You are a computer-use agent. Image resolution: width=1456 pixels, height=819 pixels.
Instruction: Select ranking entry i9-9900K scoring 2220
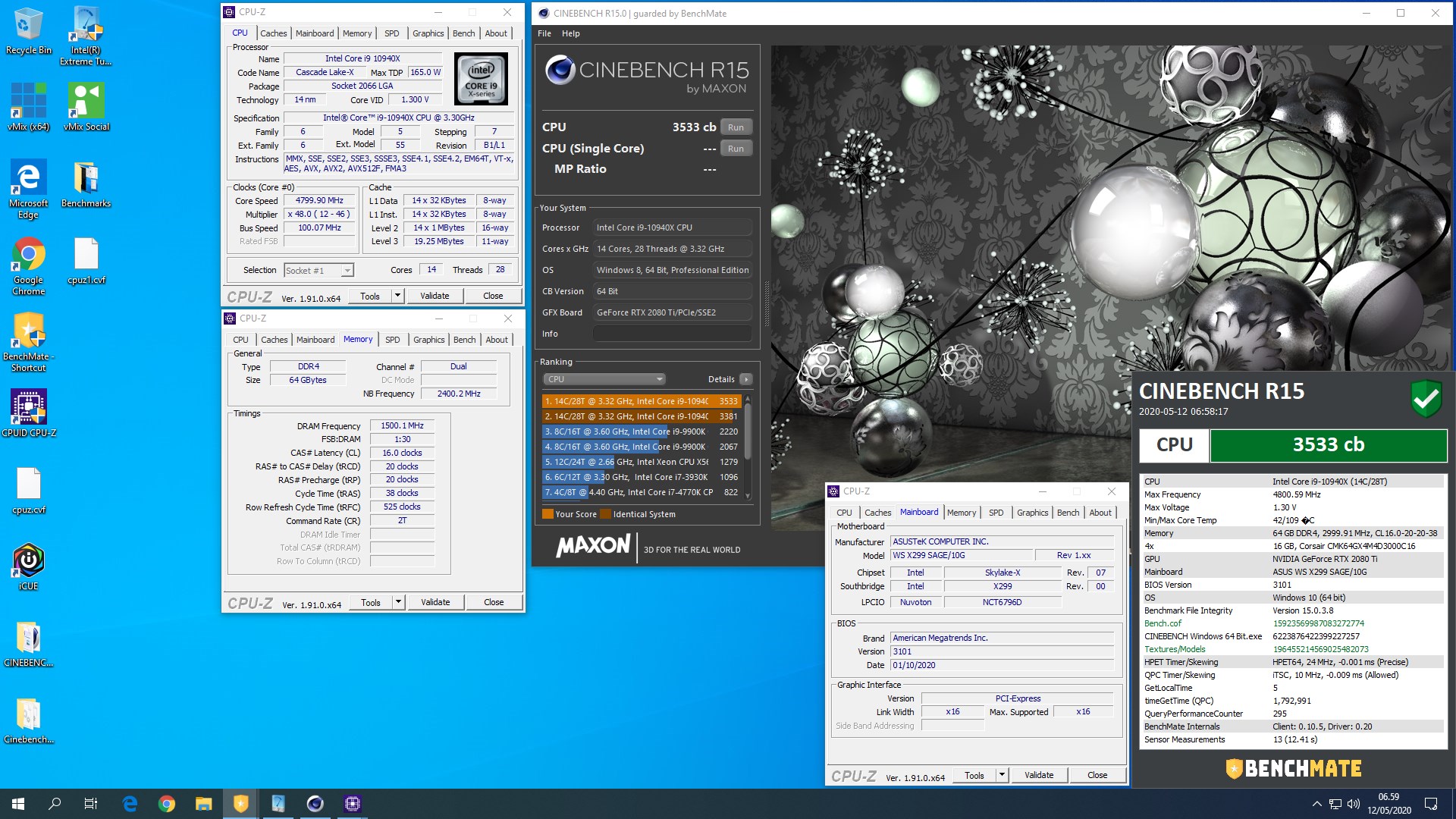tap(642, 431)
